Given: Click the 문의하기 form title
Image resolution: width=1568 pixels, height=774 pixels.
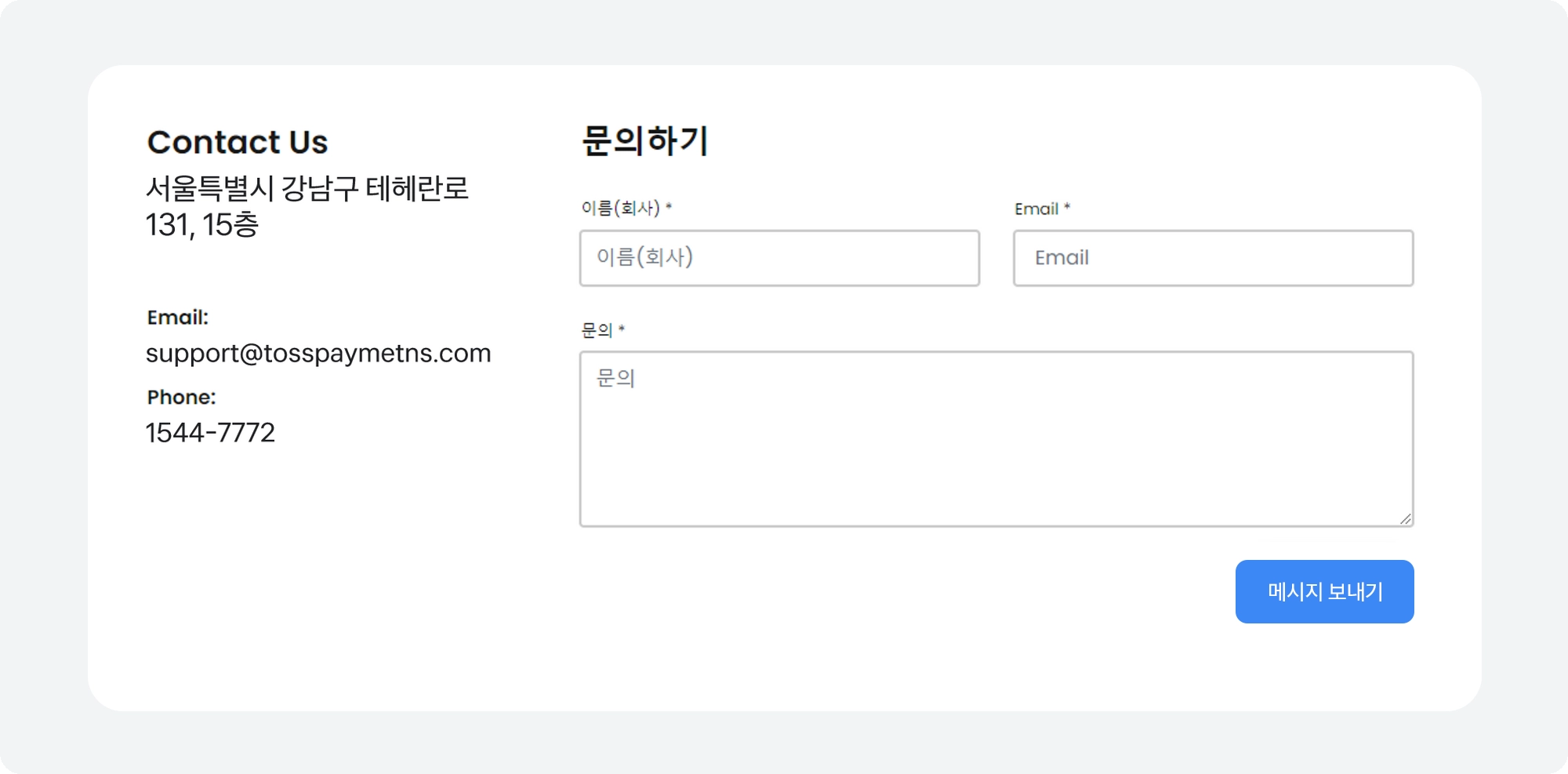Looking at the screenshot, I should pyautogui.click(x=644, y=141).
